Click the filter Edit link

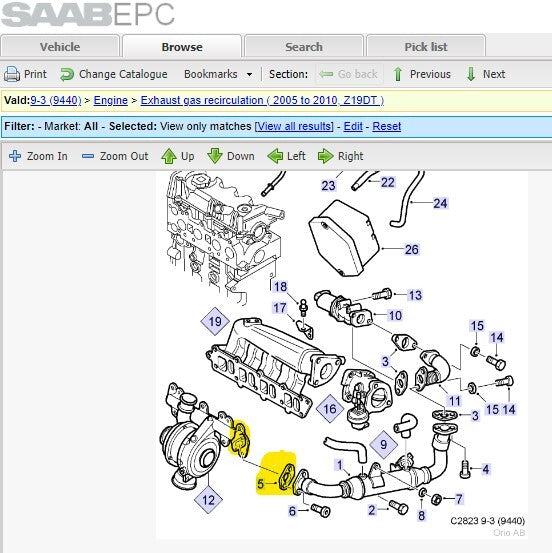[353, 126]
